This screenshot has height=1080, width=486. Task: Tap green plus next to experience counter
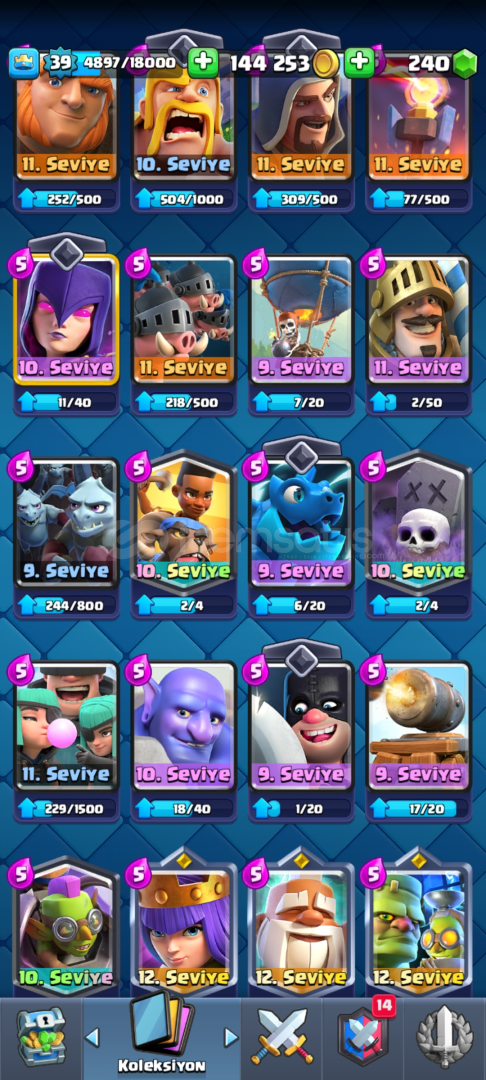(202, 63)
